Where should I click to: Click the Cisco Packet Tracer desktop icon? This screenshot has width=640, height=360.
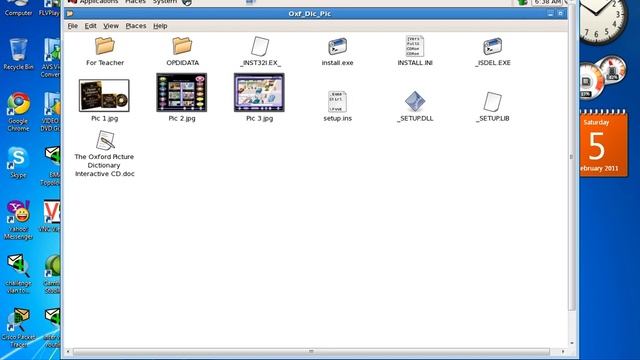click(18, 327)
